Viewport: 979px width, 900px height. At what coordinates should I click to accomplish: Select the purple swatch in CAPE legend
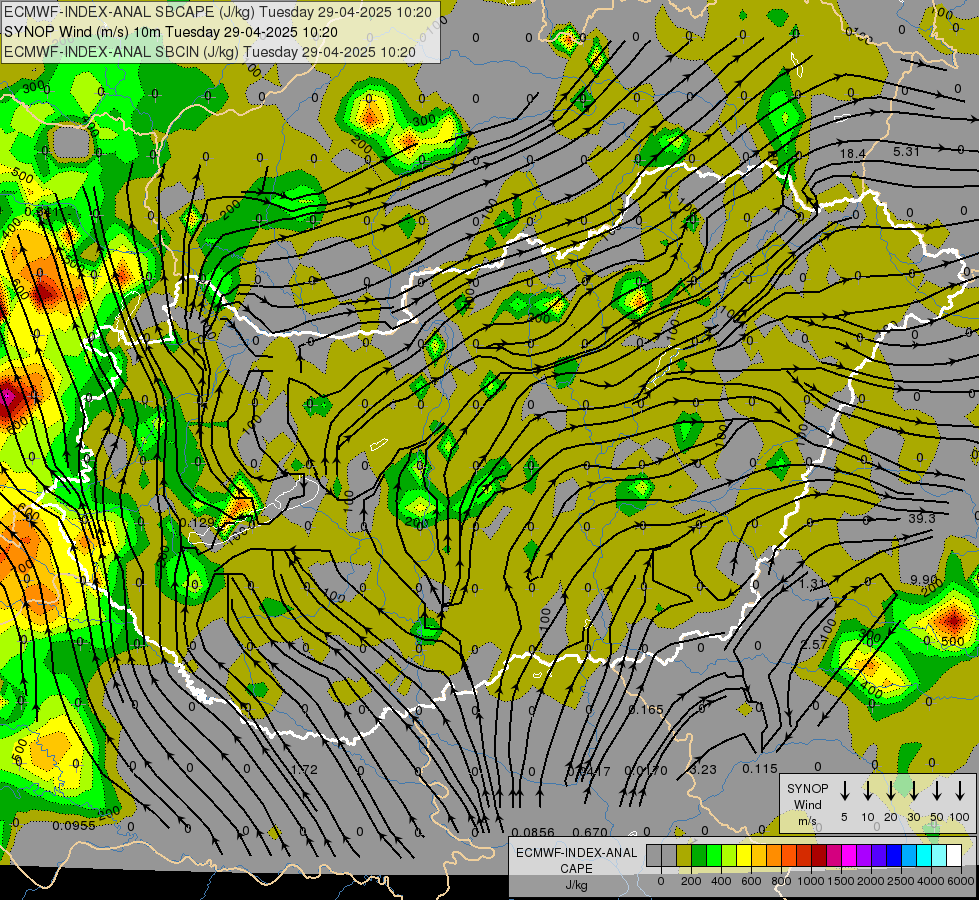(865, 856)
